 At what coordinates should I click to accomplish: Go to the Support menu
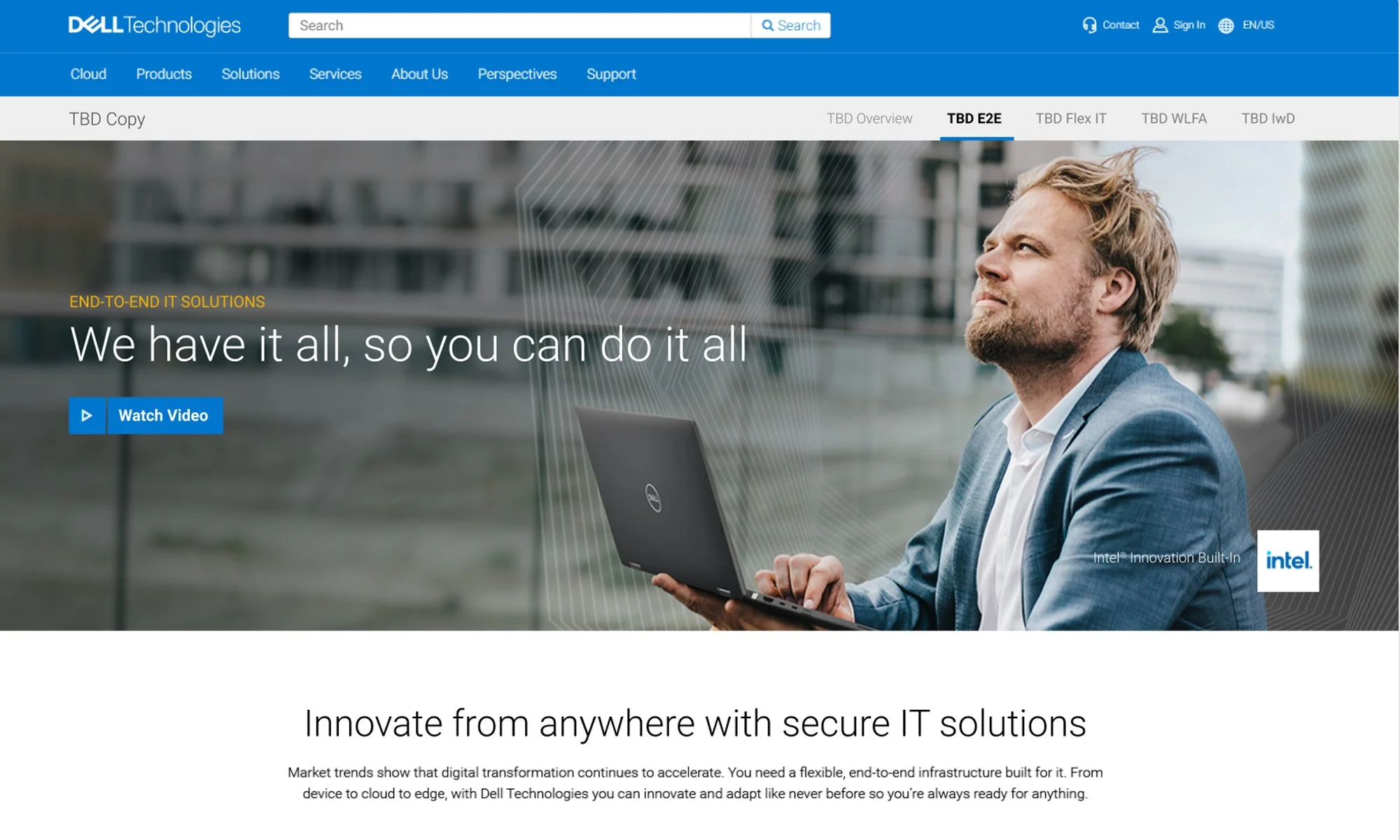611,74
